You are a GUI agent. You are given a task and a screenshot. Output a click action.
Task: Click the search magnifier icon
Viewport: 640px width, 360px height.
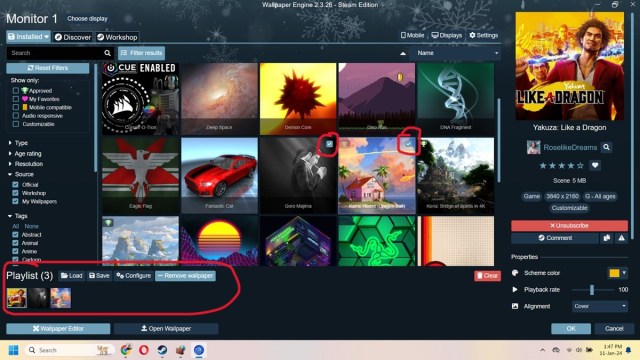click(107, 53)
